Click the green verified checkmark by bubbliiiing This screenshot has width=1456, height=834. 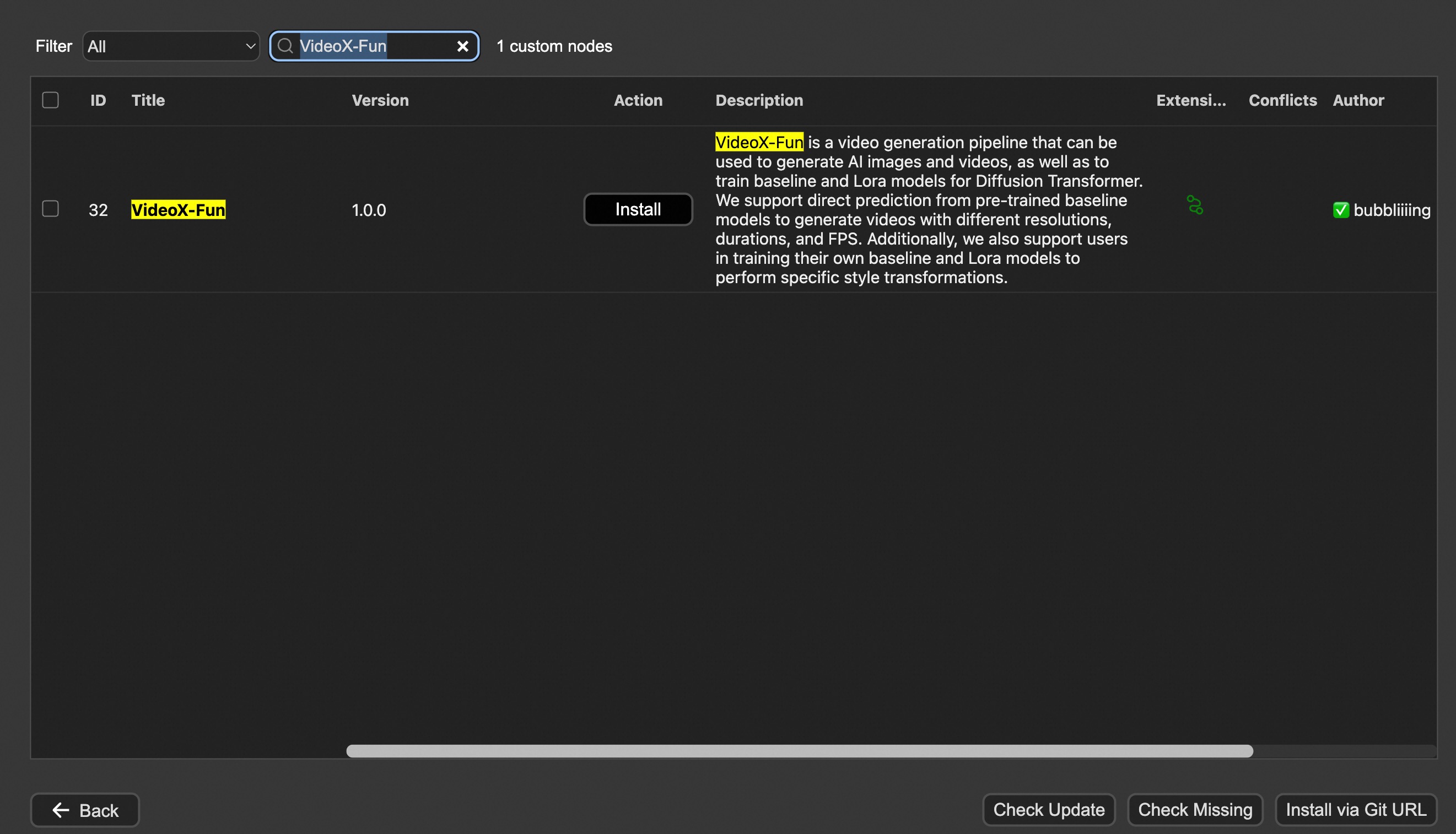1340,210
